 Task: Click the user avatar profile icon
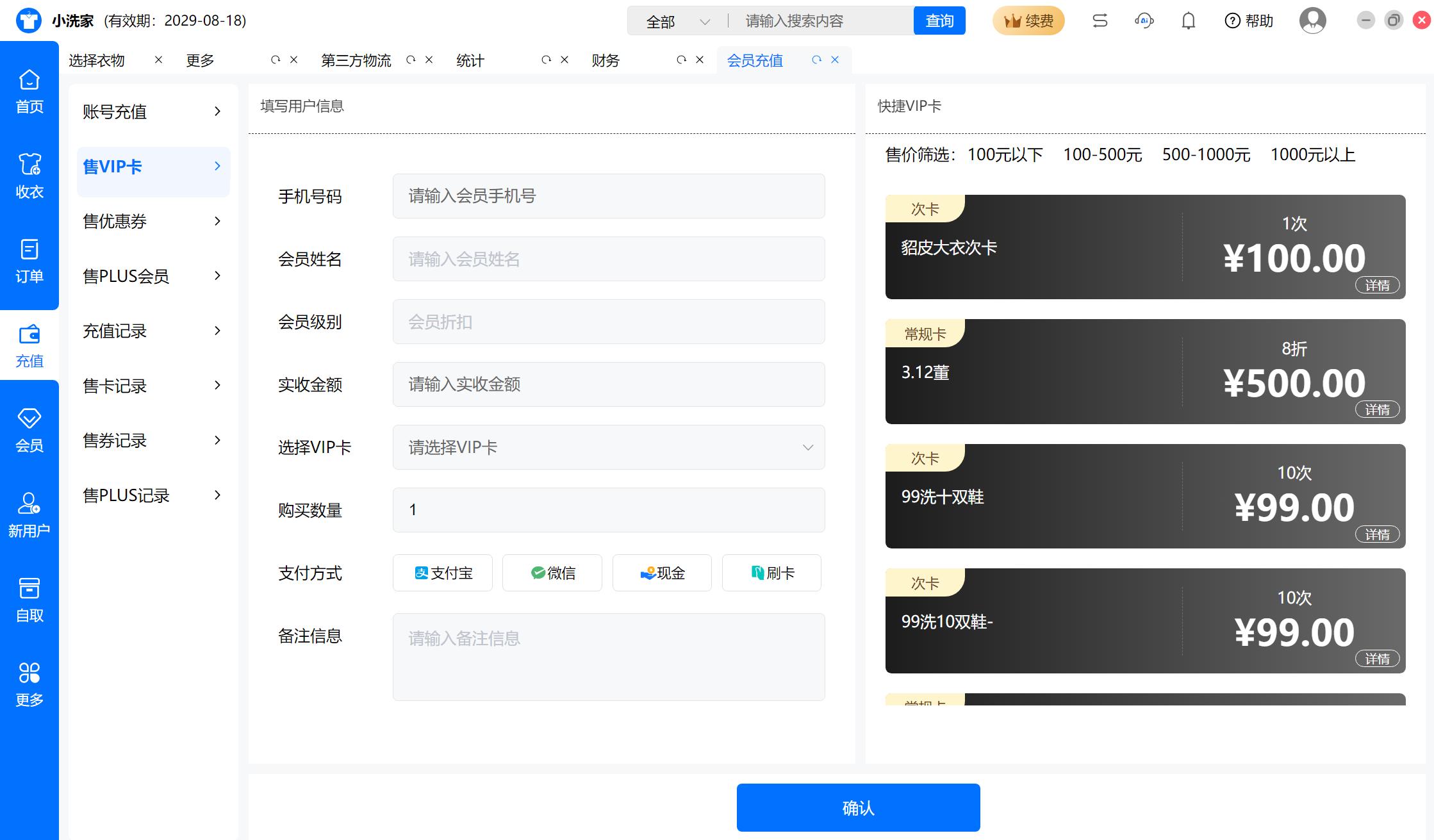(1312, 21)
